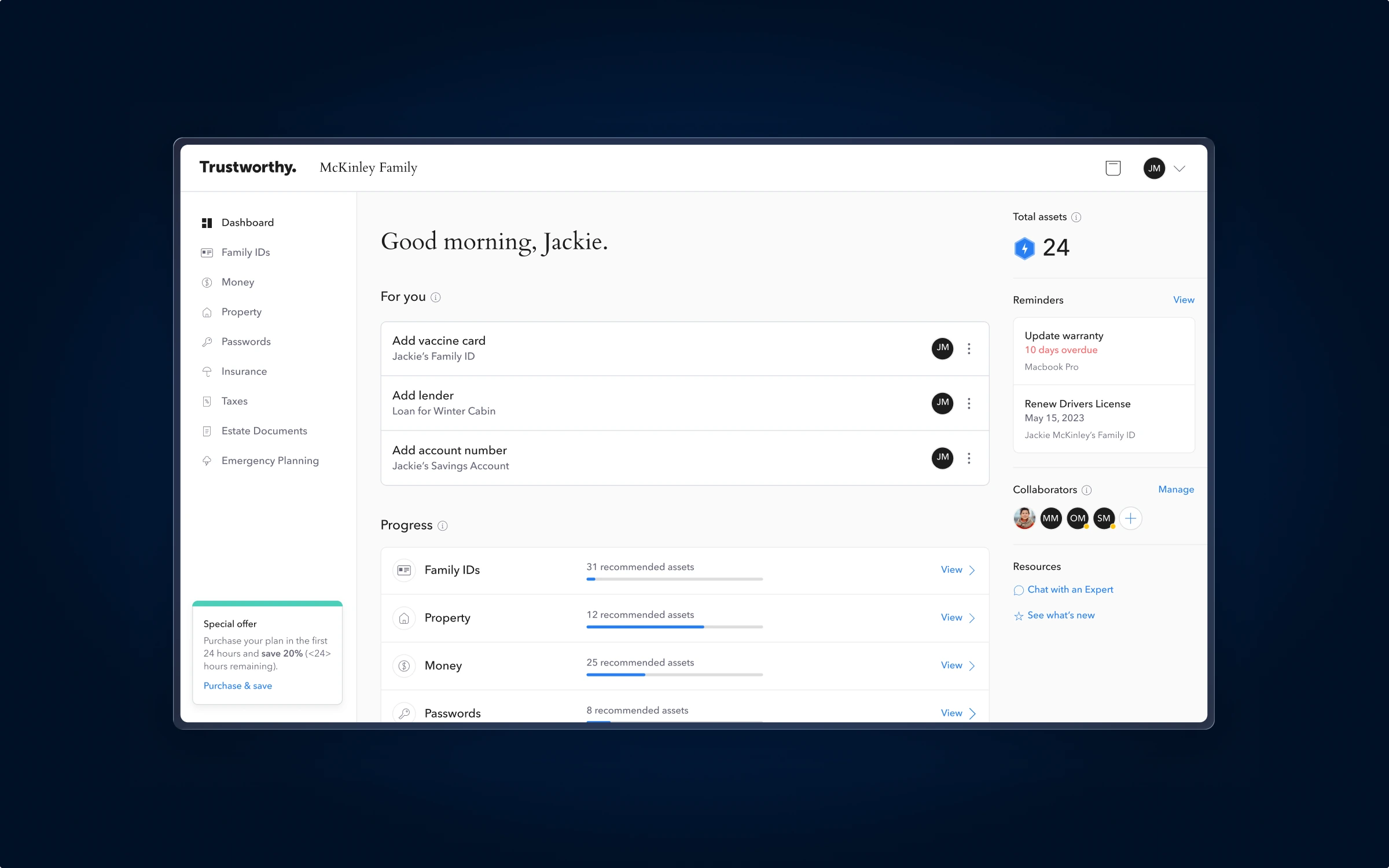The width and height of the screenshot is (1389, 868).
Task: Click JM avatar on Add lender row
Action: pyautogui.click(x=942, y=403)
